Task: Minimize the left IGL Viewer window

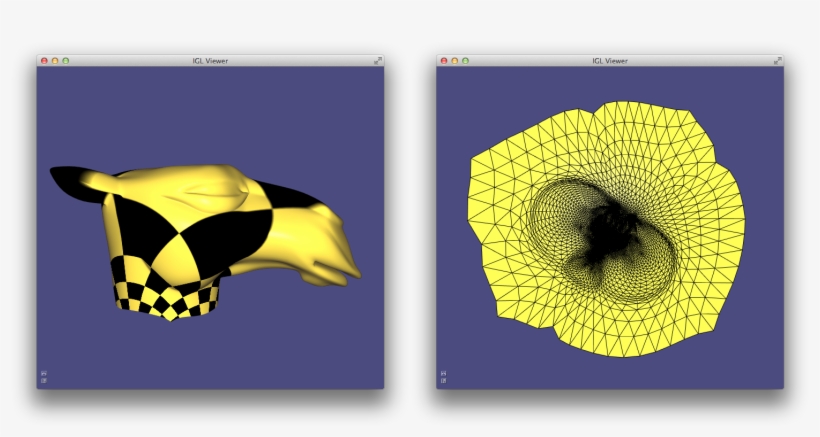Action: pyautogui.click(x=55, y=61)
